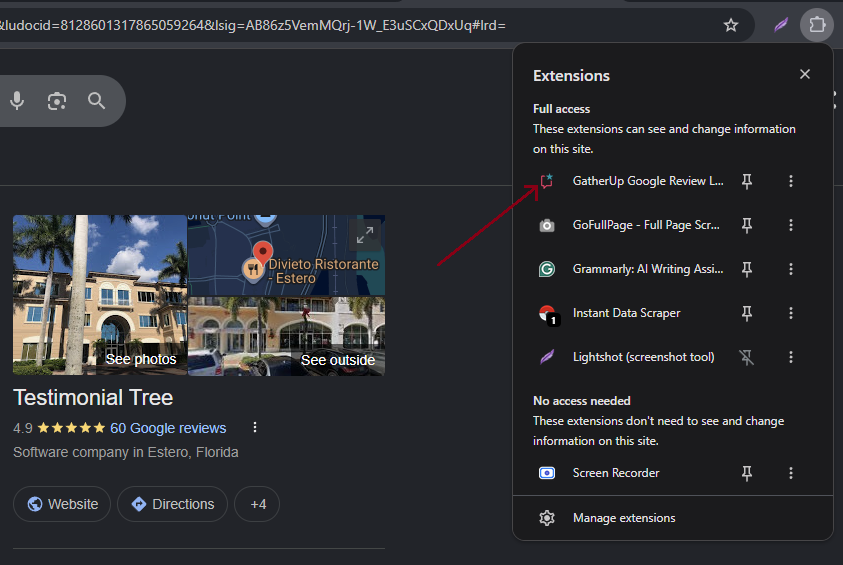This screenshot has width=843, height=565.
Task: Select Instant Data Scraper entry
Action: [x=626, y=313]
